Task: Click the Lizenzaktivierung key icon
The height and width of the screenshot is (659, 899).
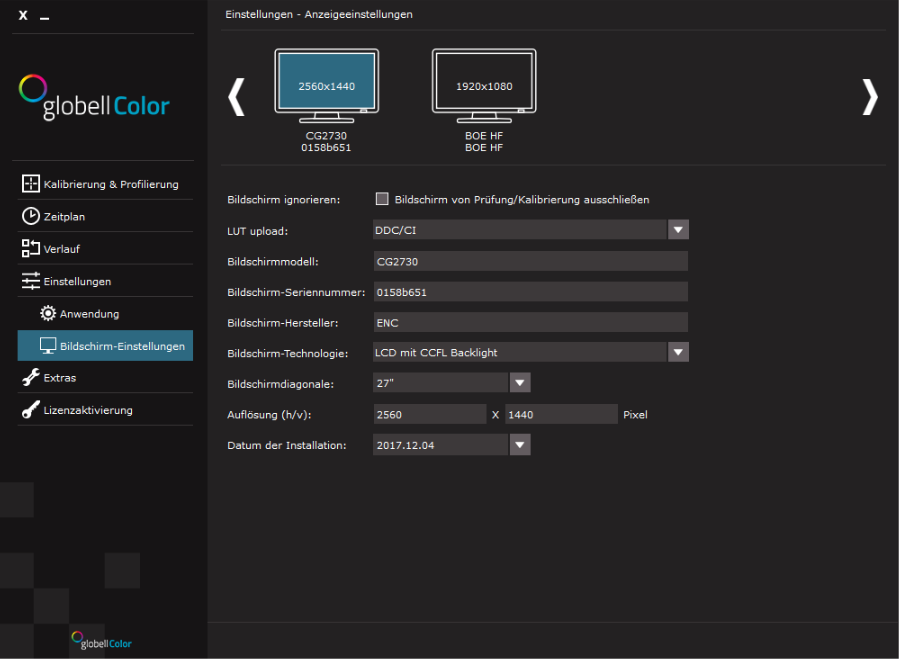Action: [30, 410]
